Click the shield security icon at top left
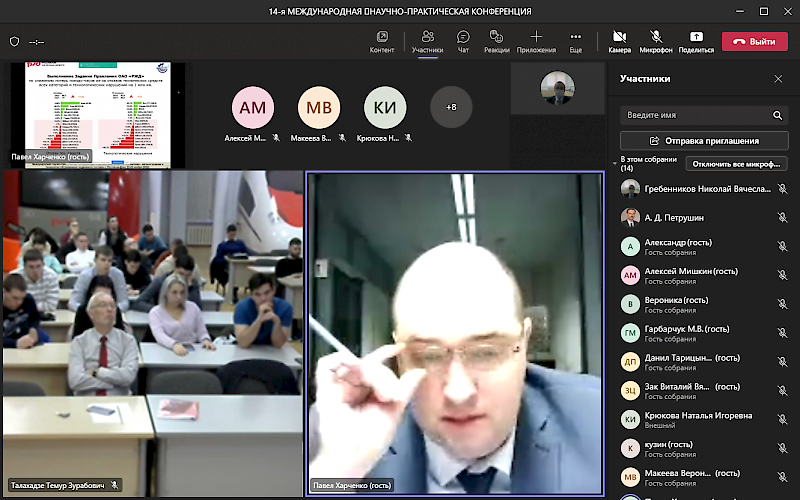 [x=14, y=42]
